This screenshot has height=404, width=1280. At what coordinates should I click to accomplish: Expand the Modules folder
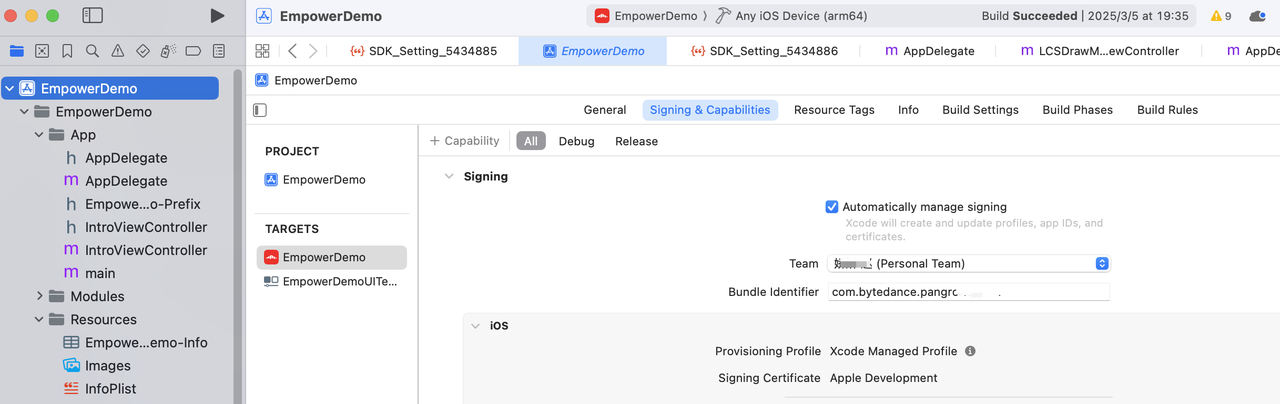(x=39, y=296)
